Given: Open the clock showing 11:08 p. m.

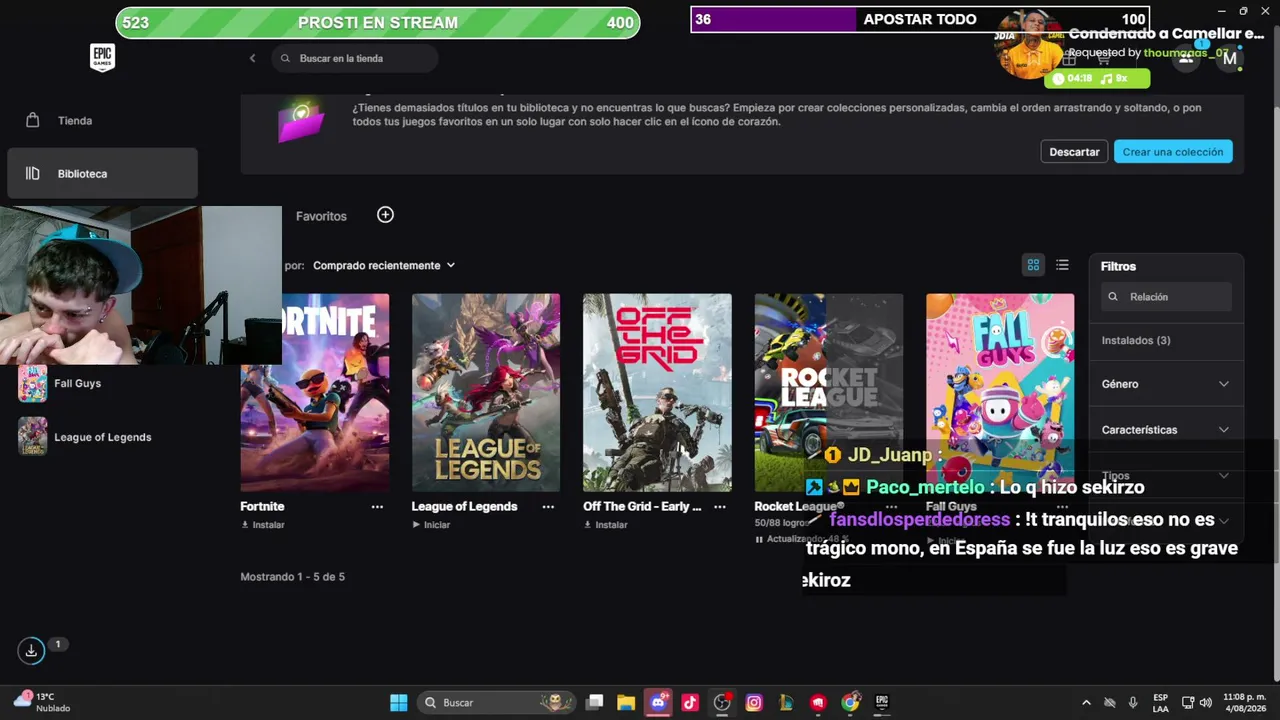Looking at the screenshot, I should (1245, 702).
